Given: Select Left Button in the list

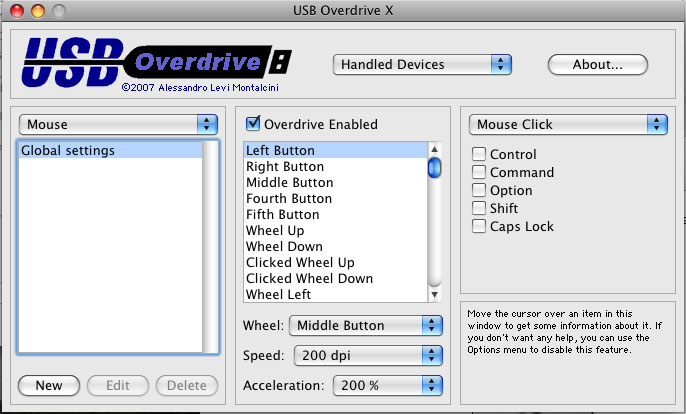Looking at the screenshot, I should tap(335, 150).
